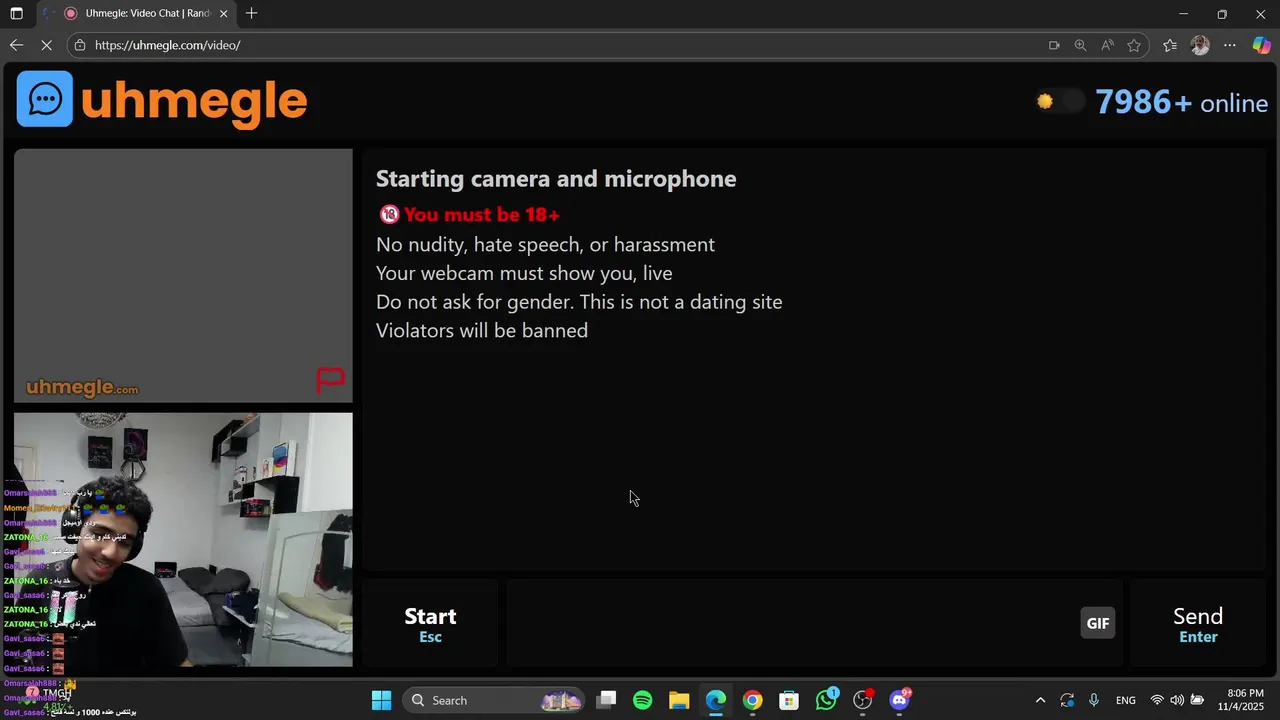Screen dimensions: 1280x720
Task: Toggle the dark/light theme switch
Action: pyautogui.click(x=1060, y=101)
